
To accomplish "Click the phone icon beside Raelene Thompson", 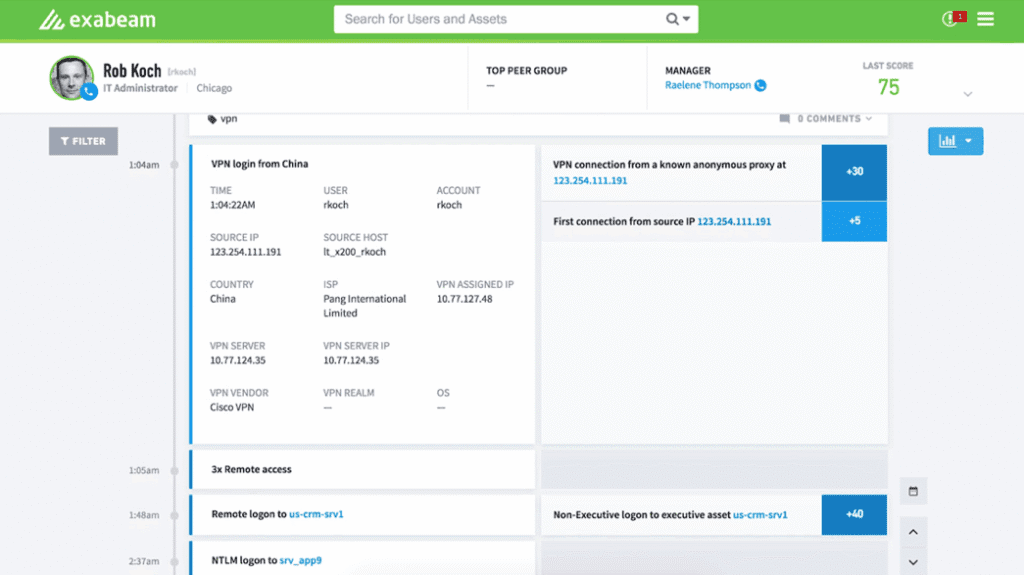I will 760,86.
